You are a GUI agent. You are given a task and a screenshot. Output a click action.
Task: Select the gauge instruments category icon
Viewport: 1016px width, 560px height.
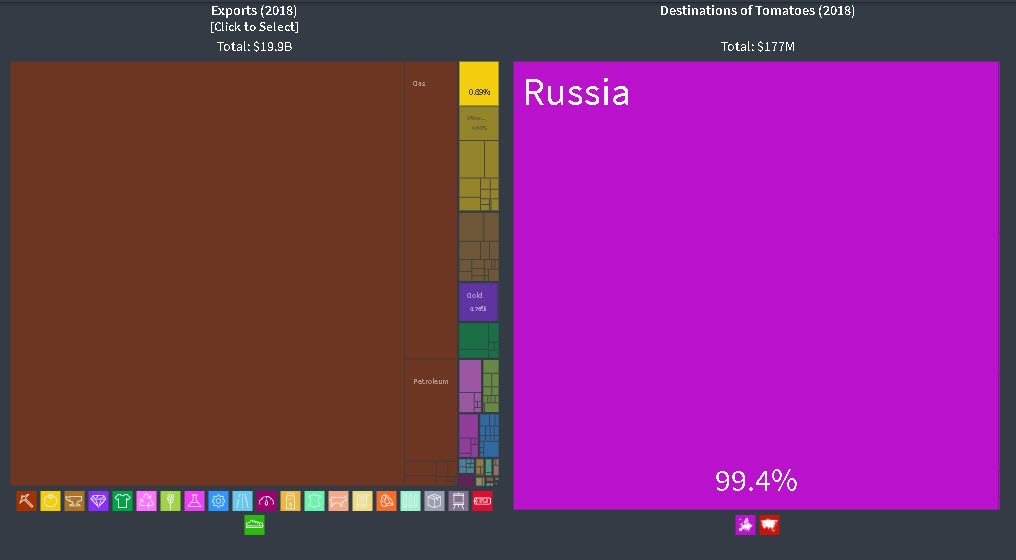266,501
